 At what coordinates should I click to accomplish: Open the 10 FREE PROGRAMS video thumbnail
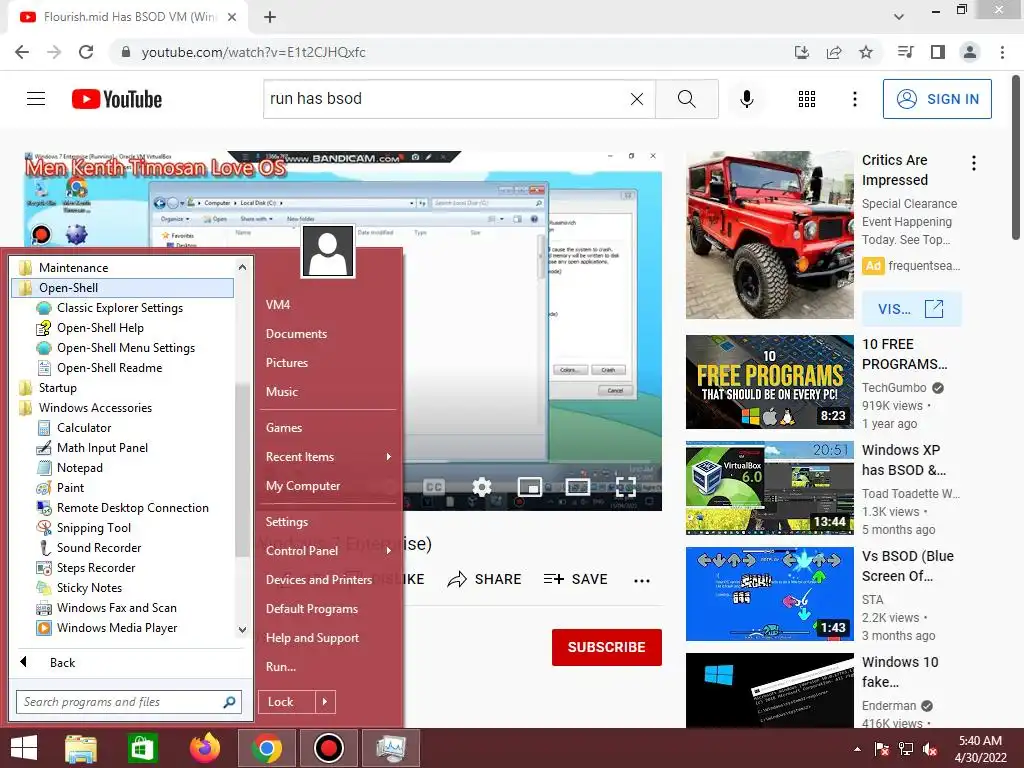(x=769, y=382)
